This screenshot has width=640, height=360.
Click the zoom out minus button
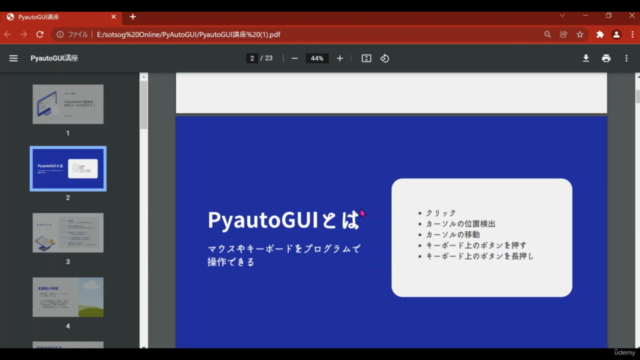pos(294,58)
